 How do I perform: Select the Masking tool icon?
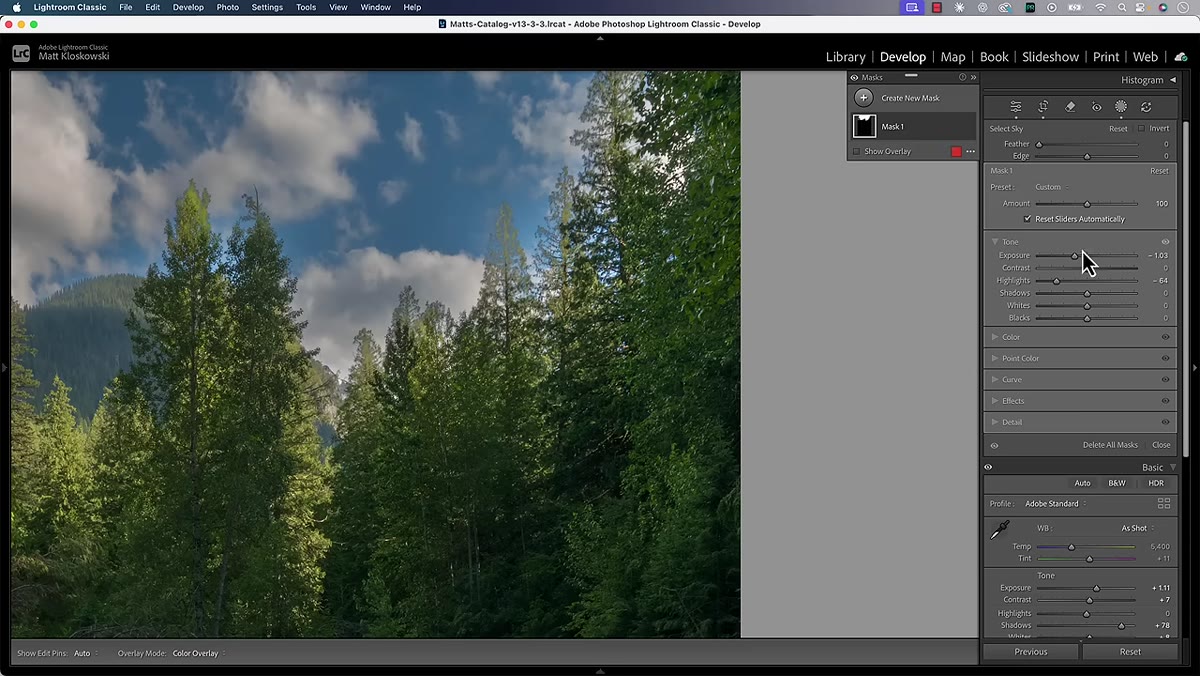1121,107
